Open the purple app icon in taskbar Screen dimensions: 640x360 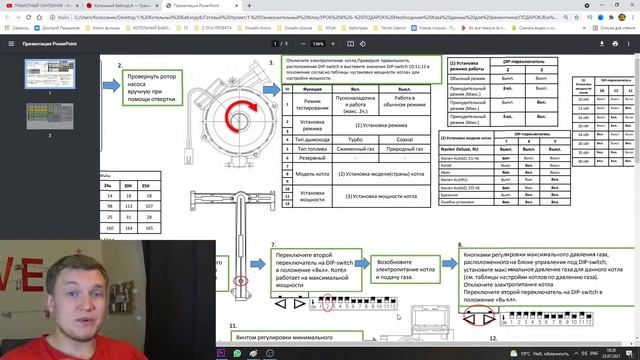tap(221, 353)
